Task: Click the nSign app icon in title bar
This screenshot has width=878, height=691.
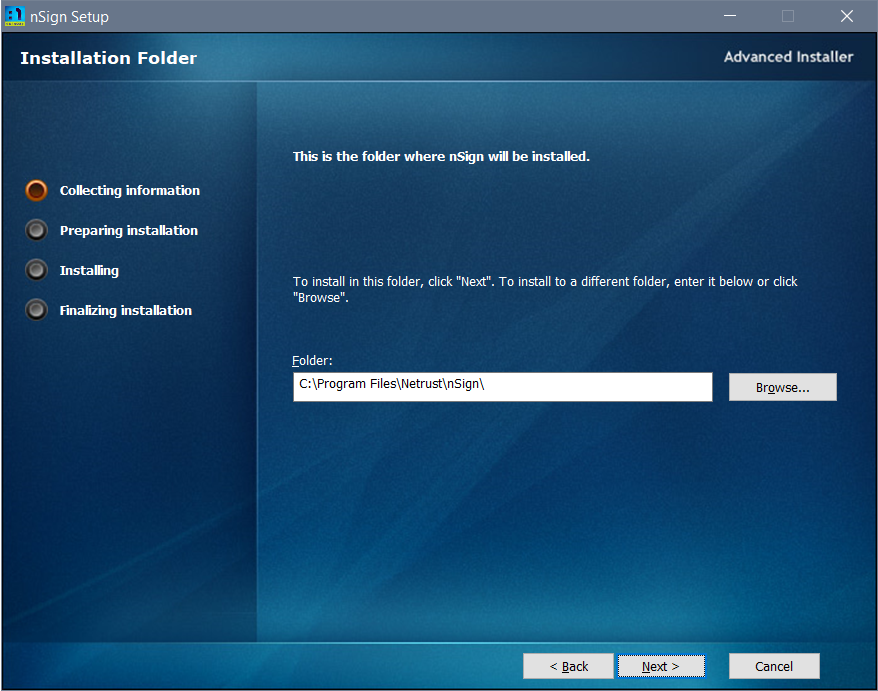Action: pos(15,16)
